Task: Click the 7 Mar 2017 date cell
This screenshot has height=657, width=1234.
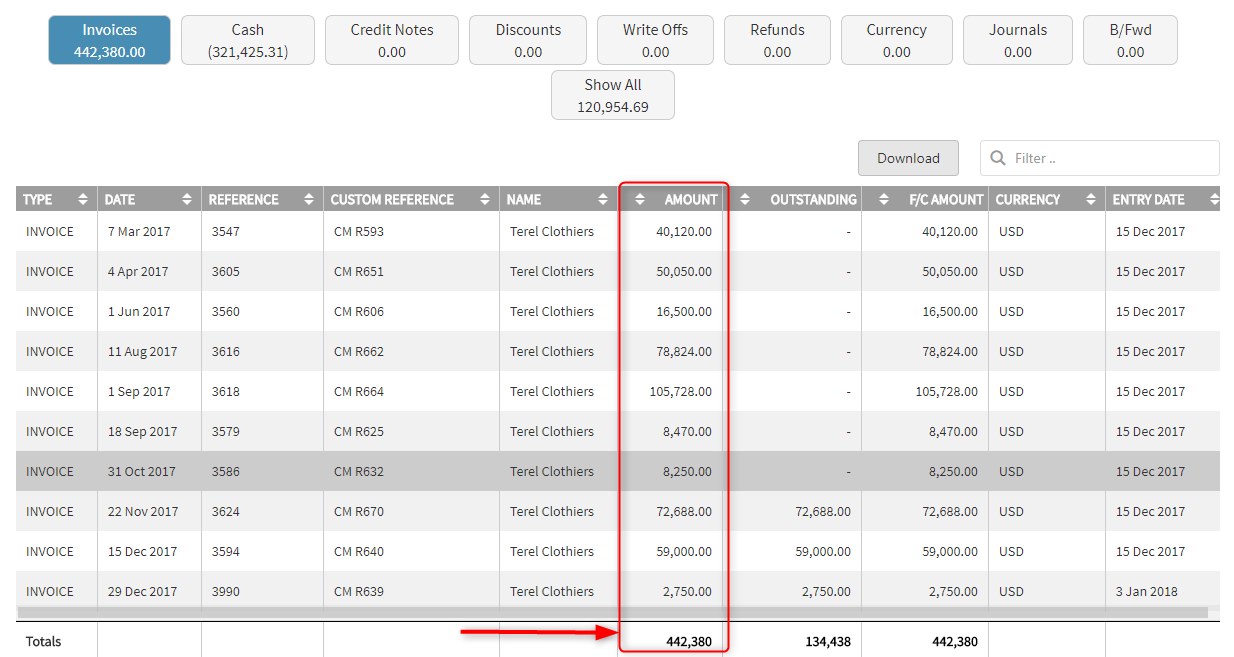Action: [139, 231]
